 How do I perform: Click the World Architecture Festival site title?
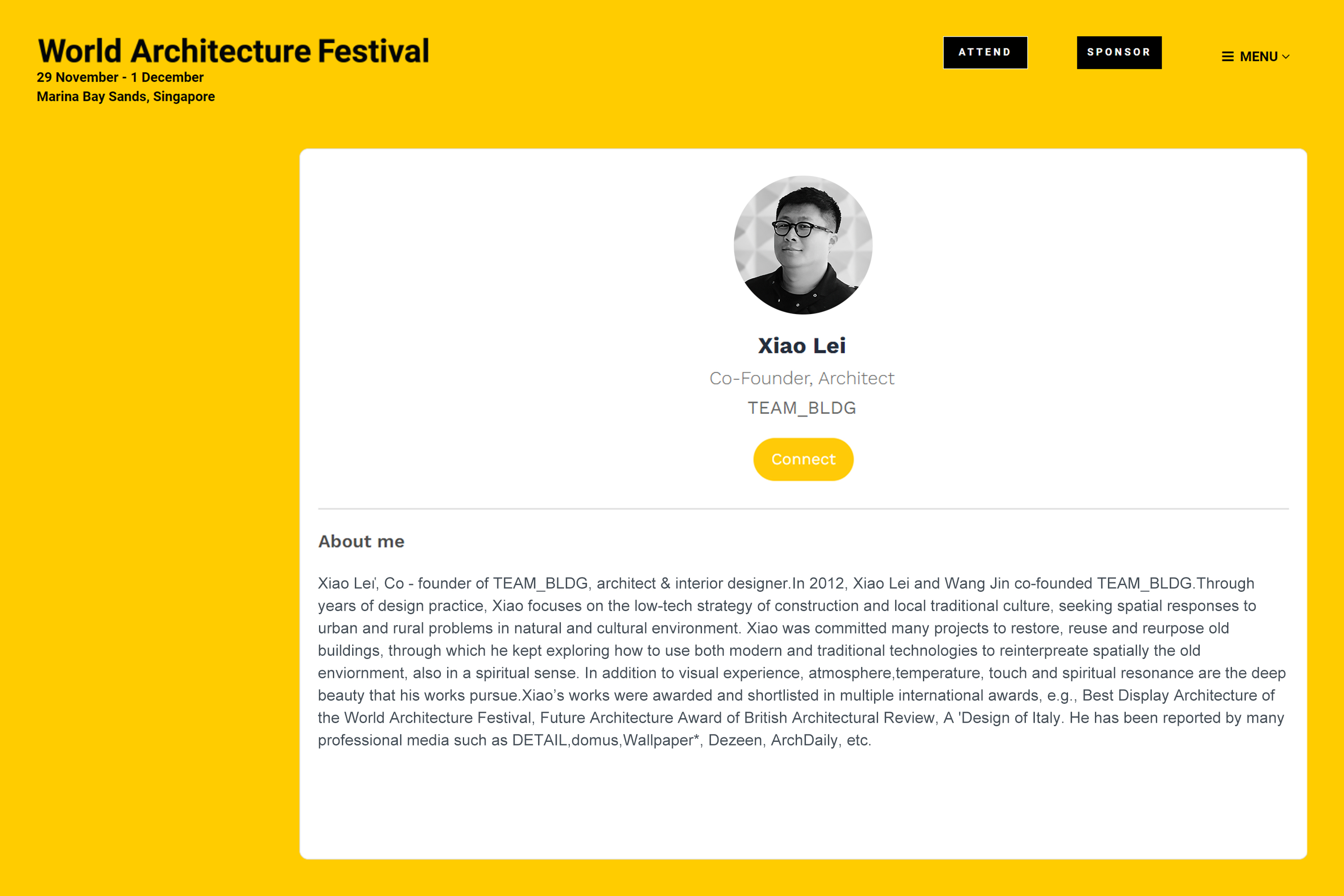coord(233,50)
